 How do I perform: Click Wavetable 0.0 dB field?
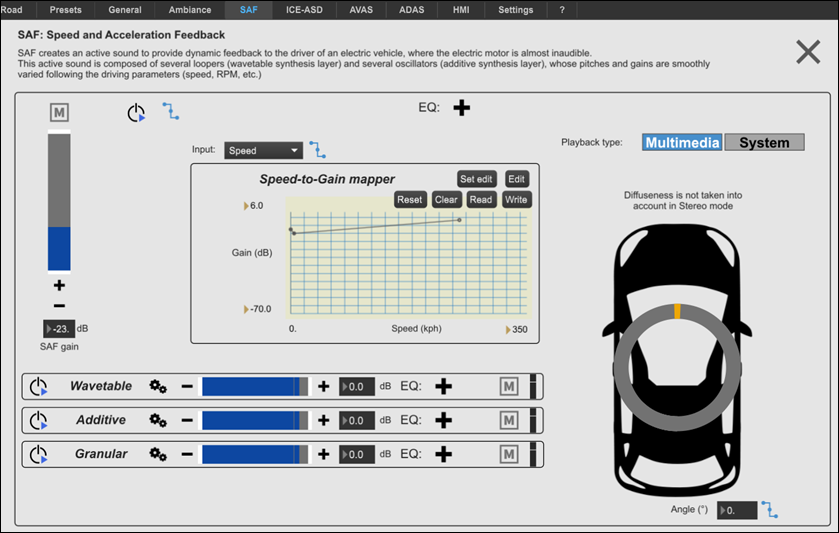pos(357,386)
